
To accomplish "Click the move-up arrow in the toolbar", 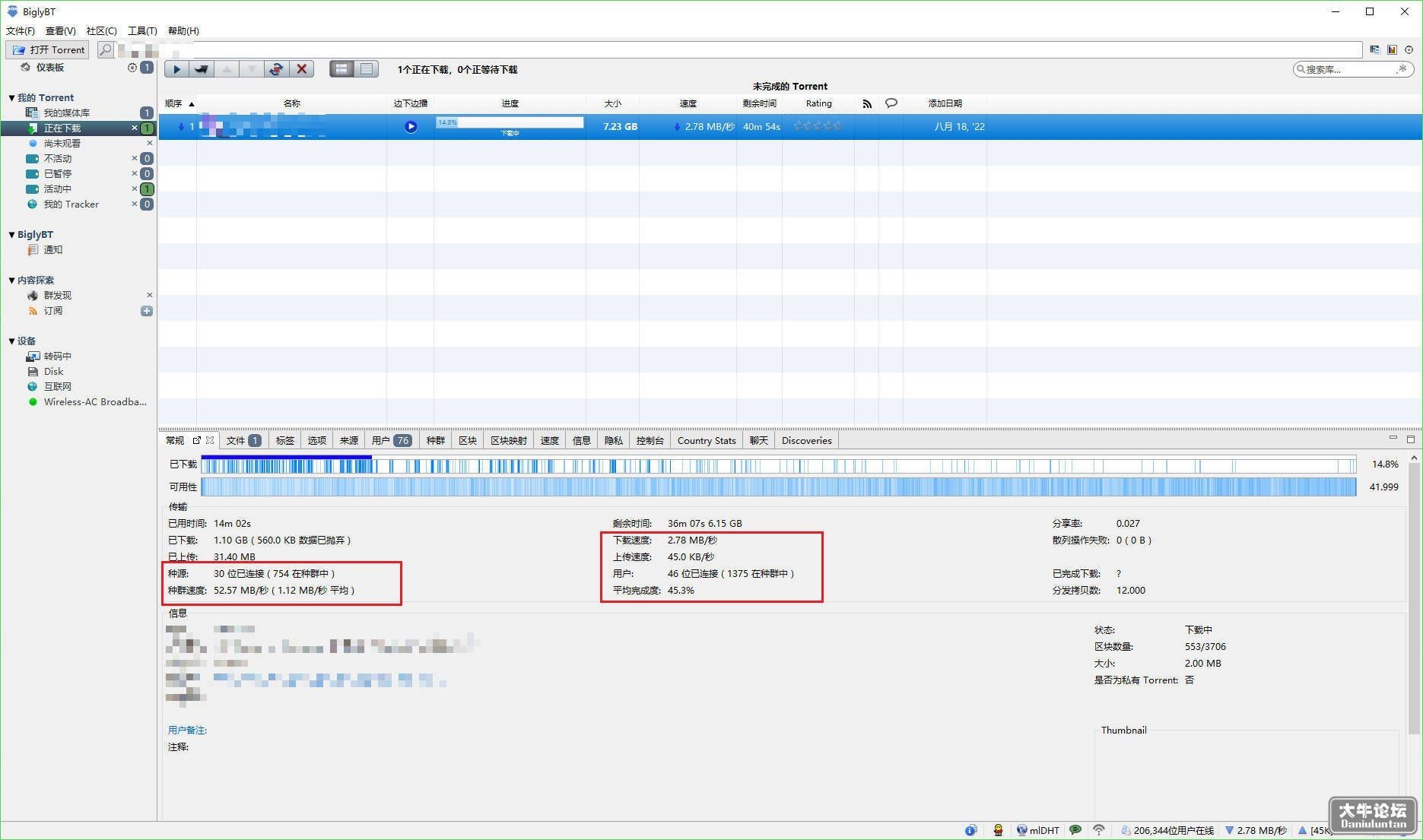I will 227,69.
